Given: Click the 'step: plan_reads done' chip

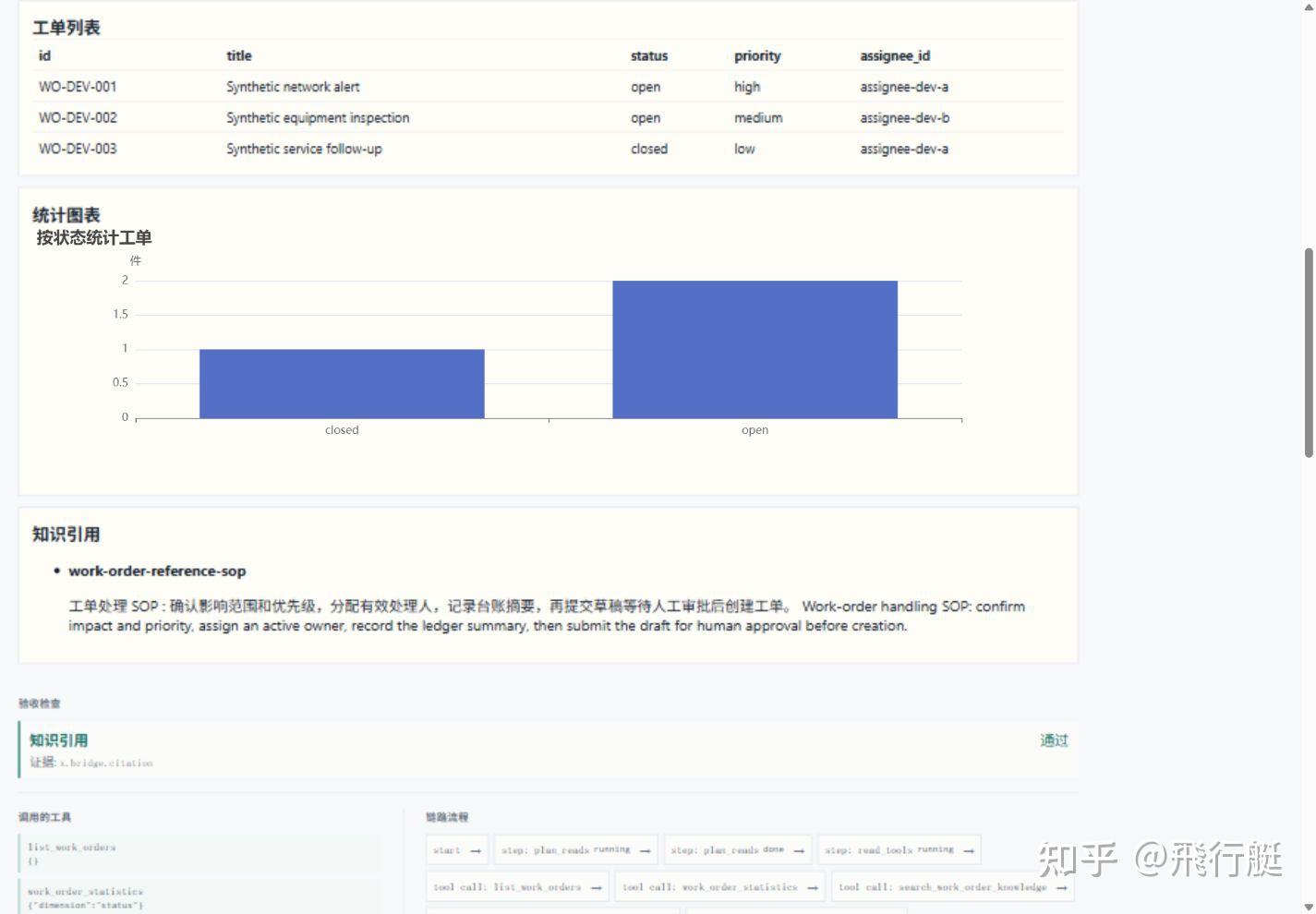Looking at the screenshot, I should click(738, 849).
